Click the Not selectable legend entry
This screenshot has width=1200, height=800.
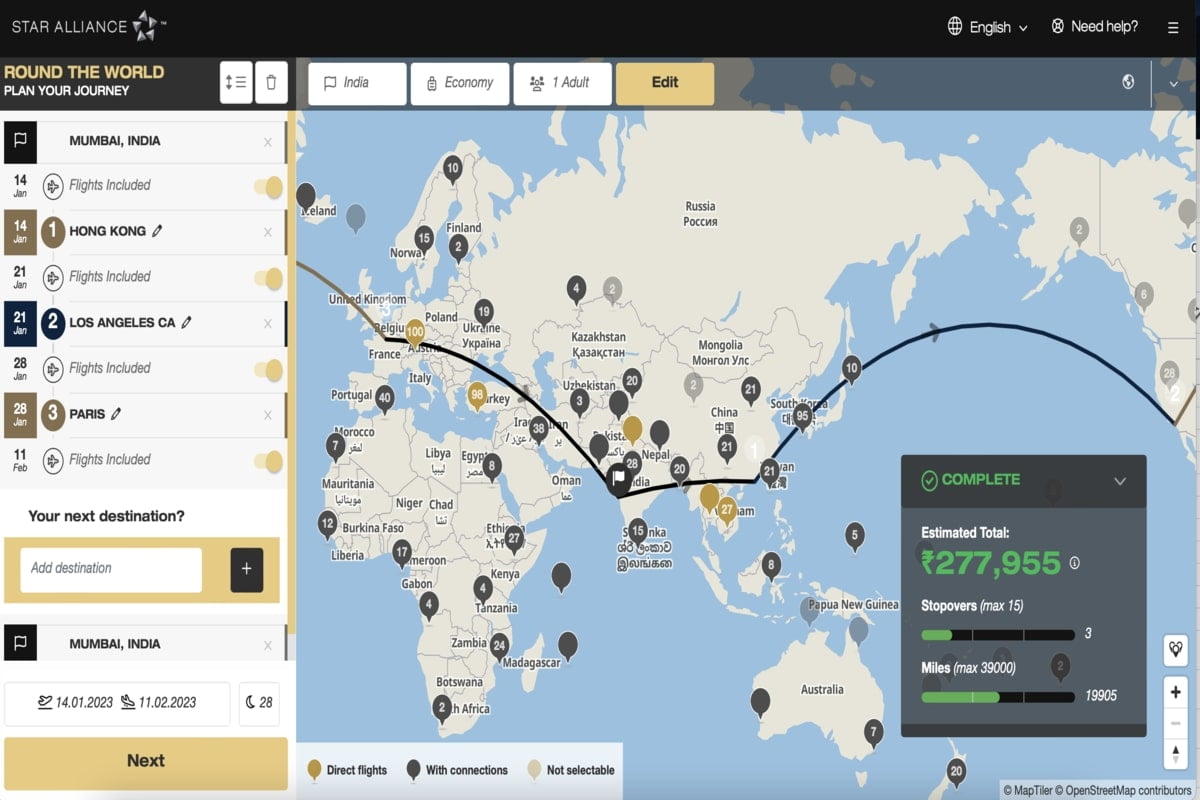(570, 770)
